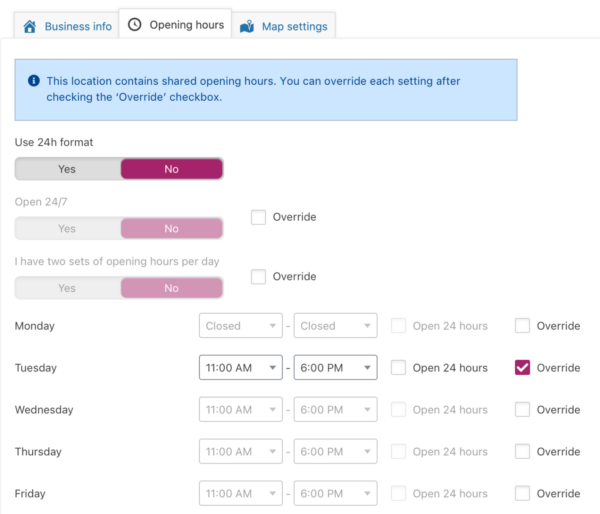The image size is (600, 514).
Task: Tick Override for Friday
Action: [523, 493]
